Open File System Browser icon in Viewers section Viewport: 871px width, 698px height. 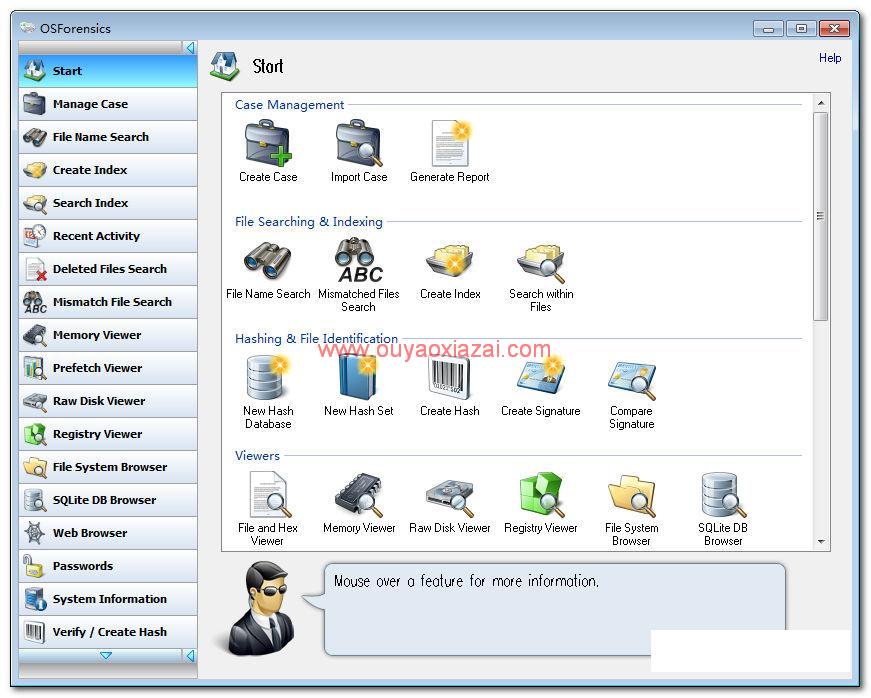[x=632, y=495]
